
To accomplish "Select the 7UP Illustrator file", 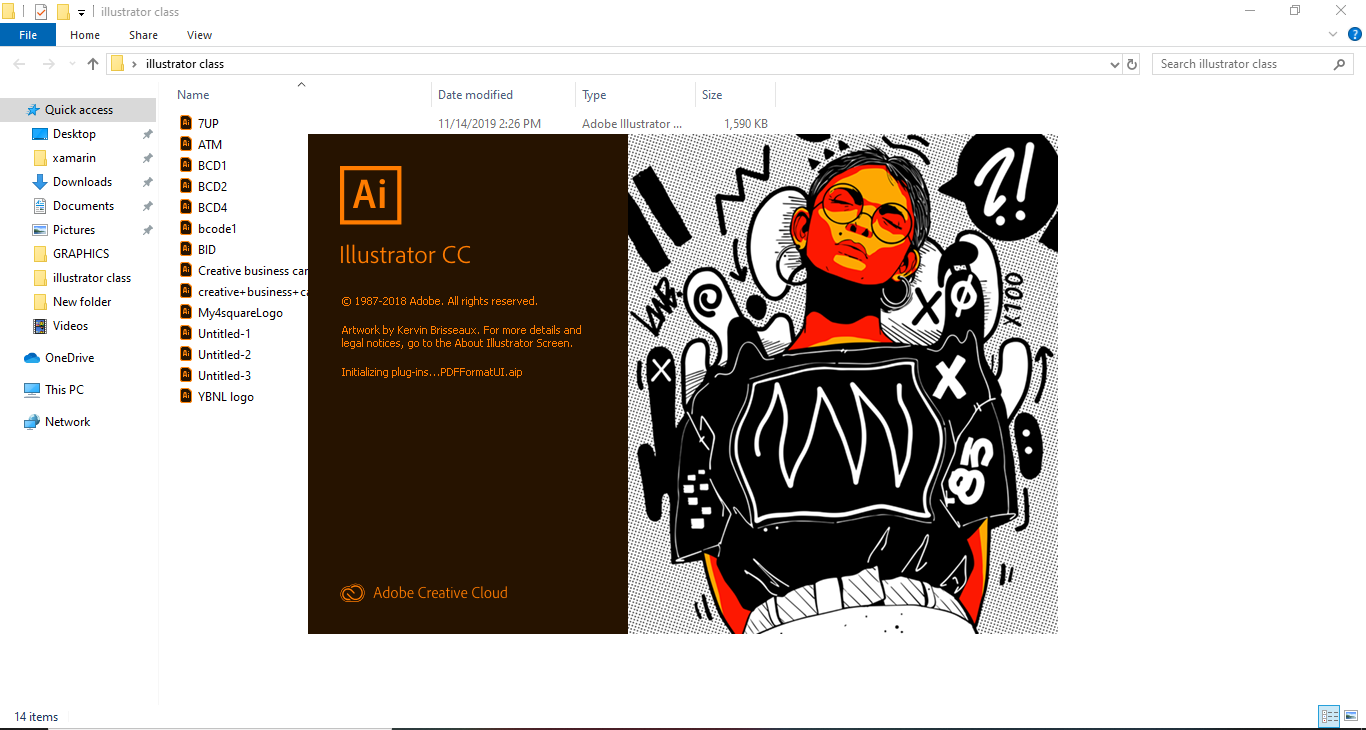I will click(x=208, y=124).
